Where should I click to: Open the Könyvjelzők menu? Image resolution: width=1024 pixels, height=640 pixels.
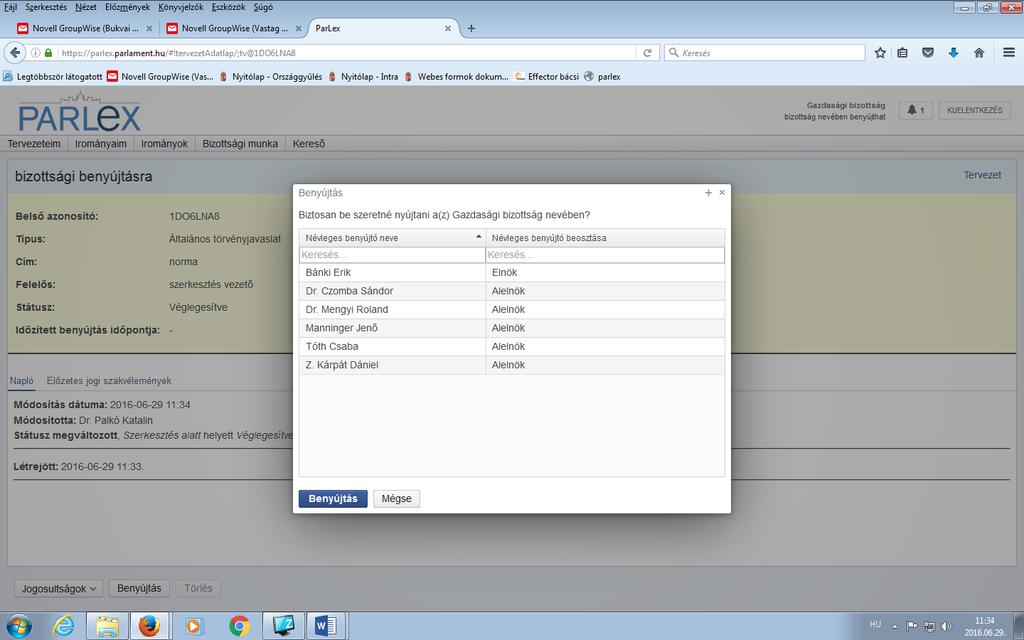[181, 7]
